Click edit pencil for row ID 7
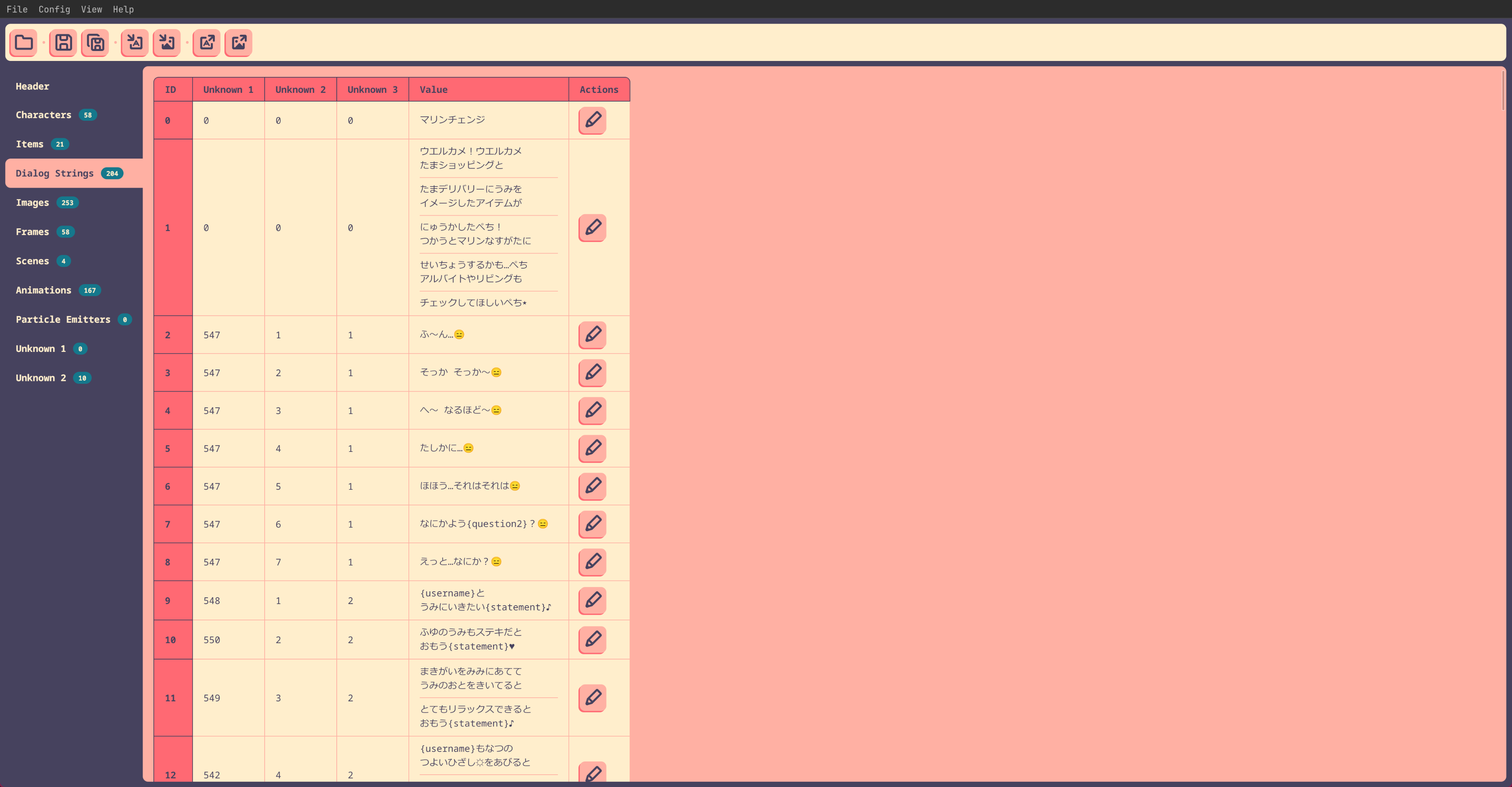Viewport: 1512px width, 787px height. (x=593, y=524)
